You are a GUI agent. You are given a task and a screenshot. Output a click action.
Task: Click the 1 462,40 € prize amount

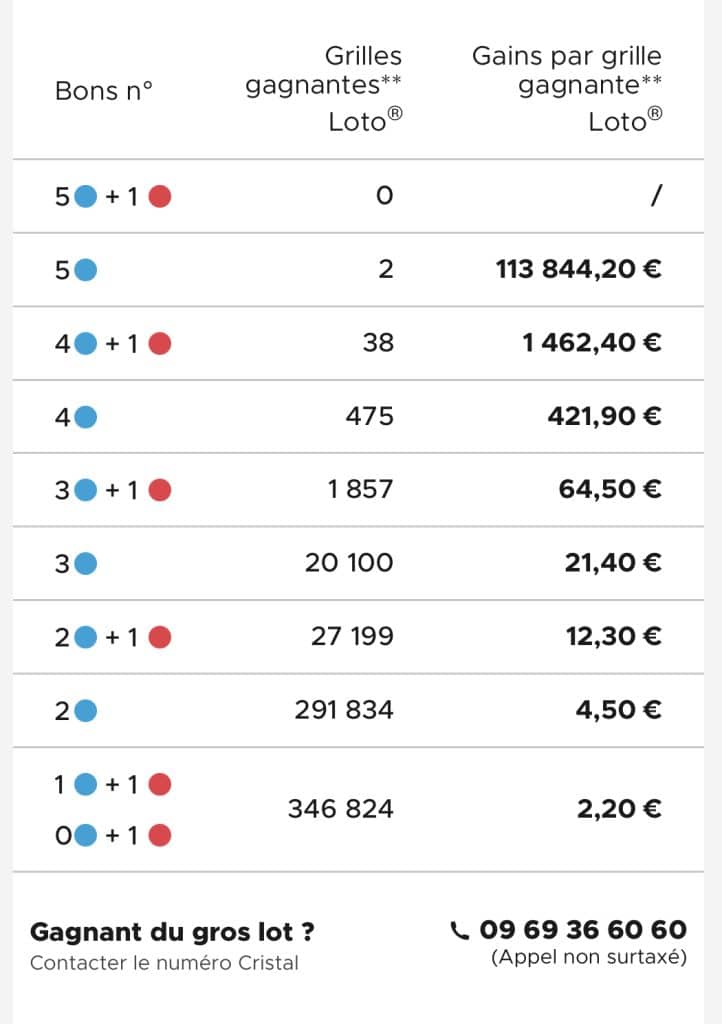[x=592, y=342]
